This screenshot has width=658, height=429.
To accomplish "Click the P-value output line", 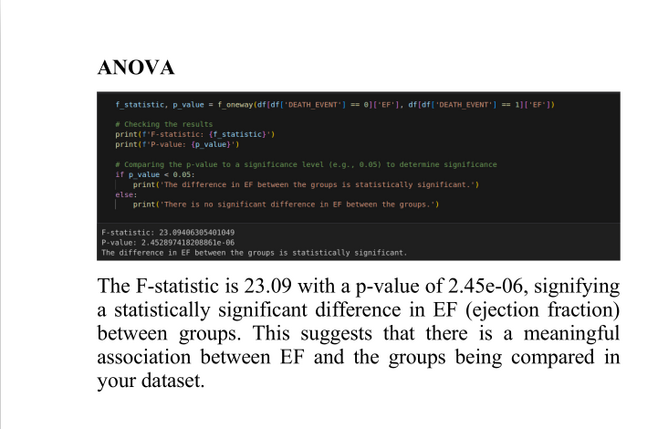I will pyautogui.click(x=168, y=242).
